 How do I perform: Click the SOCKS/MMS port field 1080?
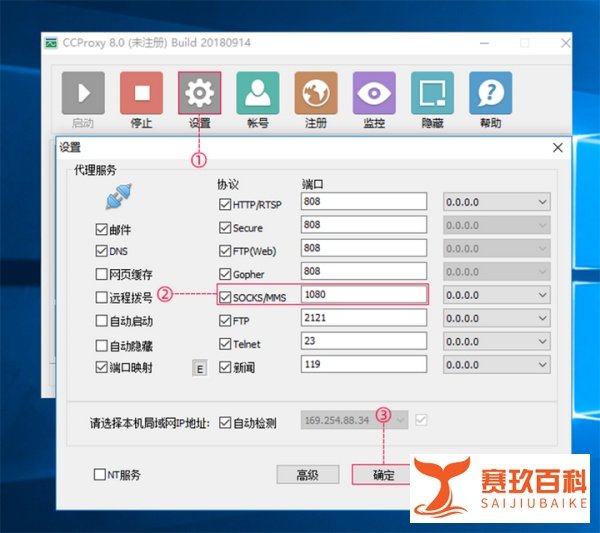[364, 294]
